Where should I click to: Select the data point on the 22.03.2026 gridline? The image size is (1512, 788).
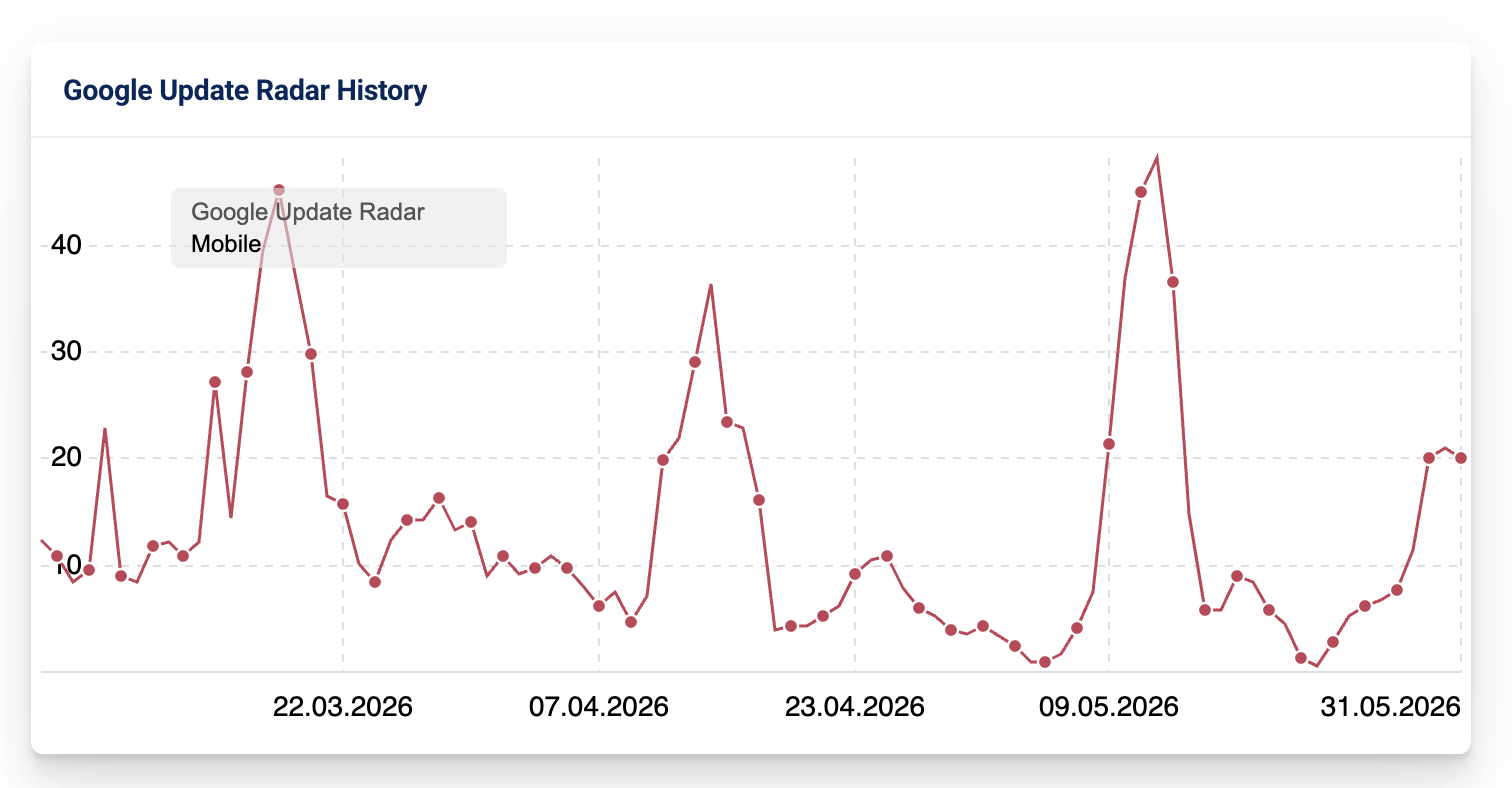[343, 504]
